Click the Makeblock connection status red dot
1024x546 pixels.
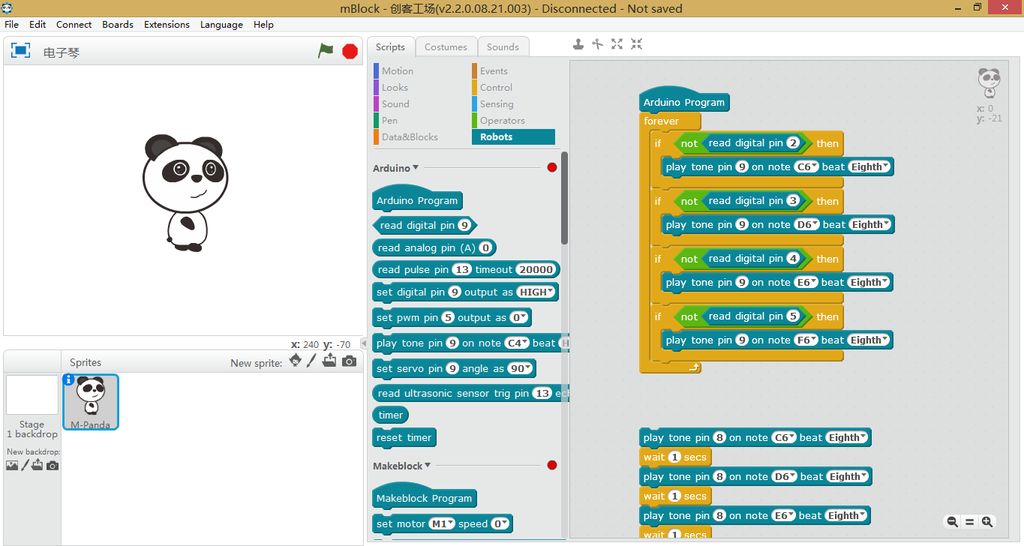pos(552,466)
